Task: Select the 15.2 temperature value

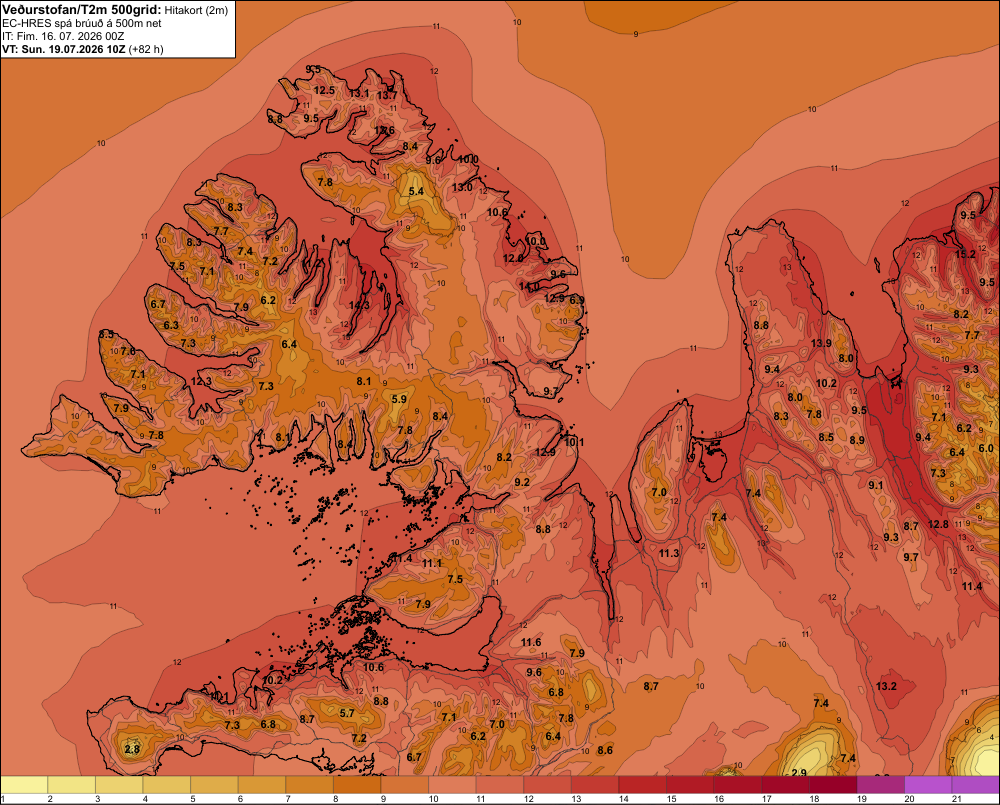Action: (x=965, y=254)
